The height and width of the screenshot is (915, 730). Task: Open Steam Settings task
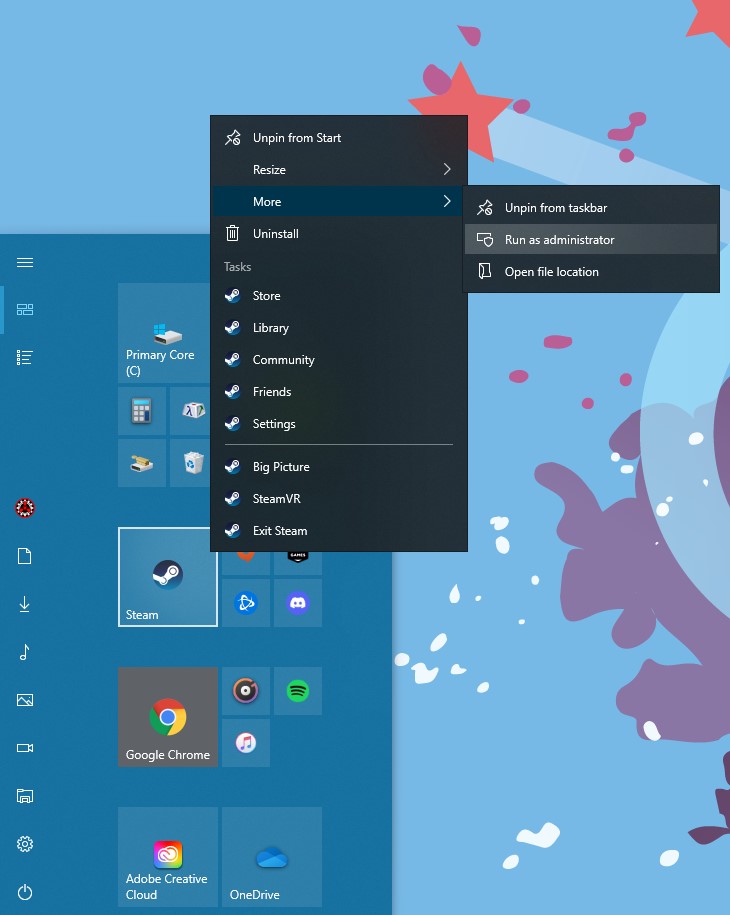click(x=339, y=424)
